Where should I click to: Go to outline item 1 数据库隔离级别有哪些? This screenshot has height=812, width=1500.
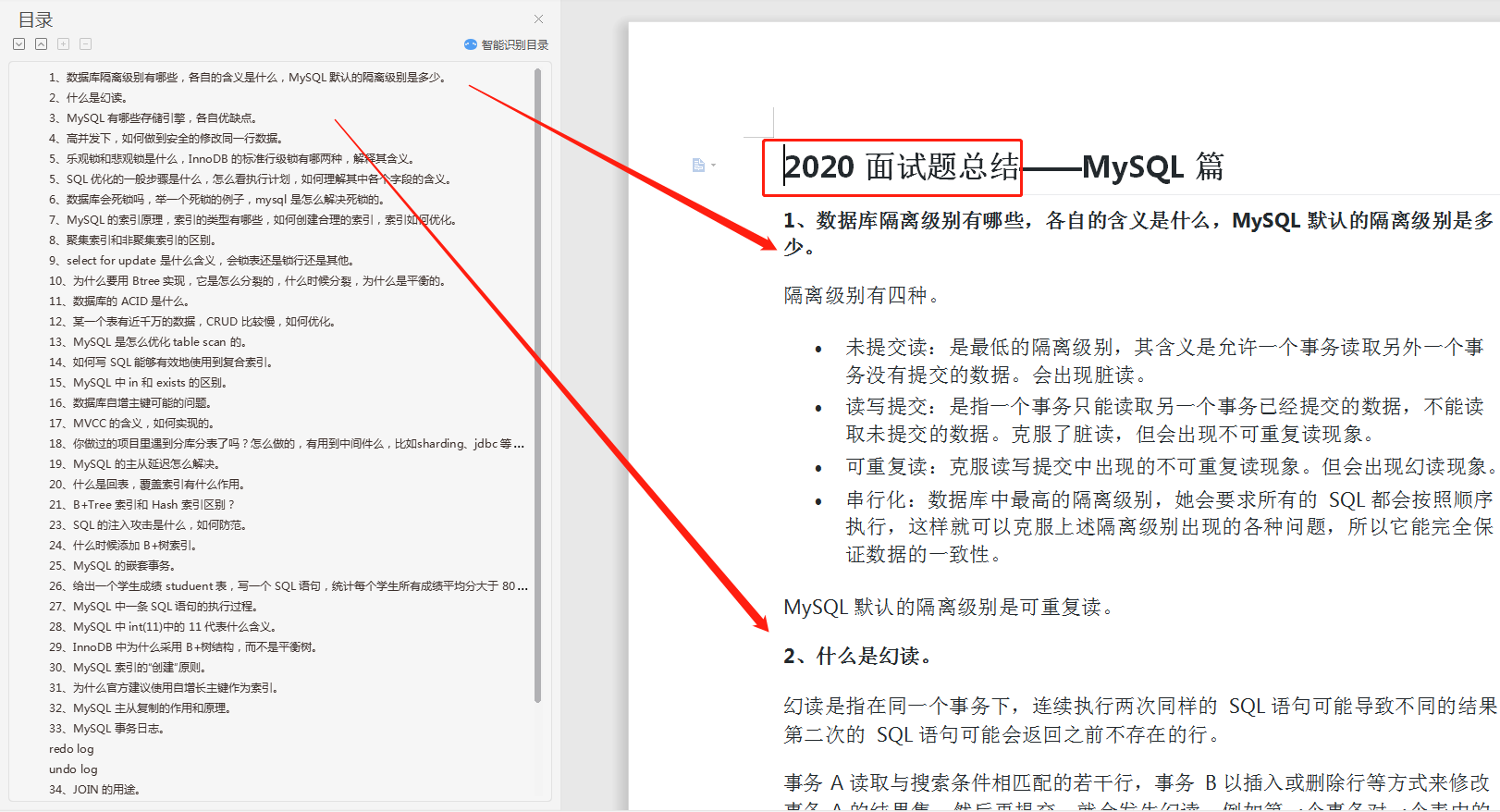249,78
